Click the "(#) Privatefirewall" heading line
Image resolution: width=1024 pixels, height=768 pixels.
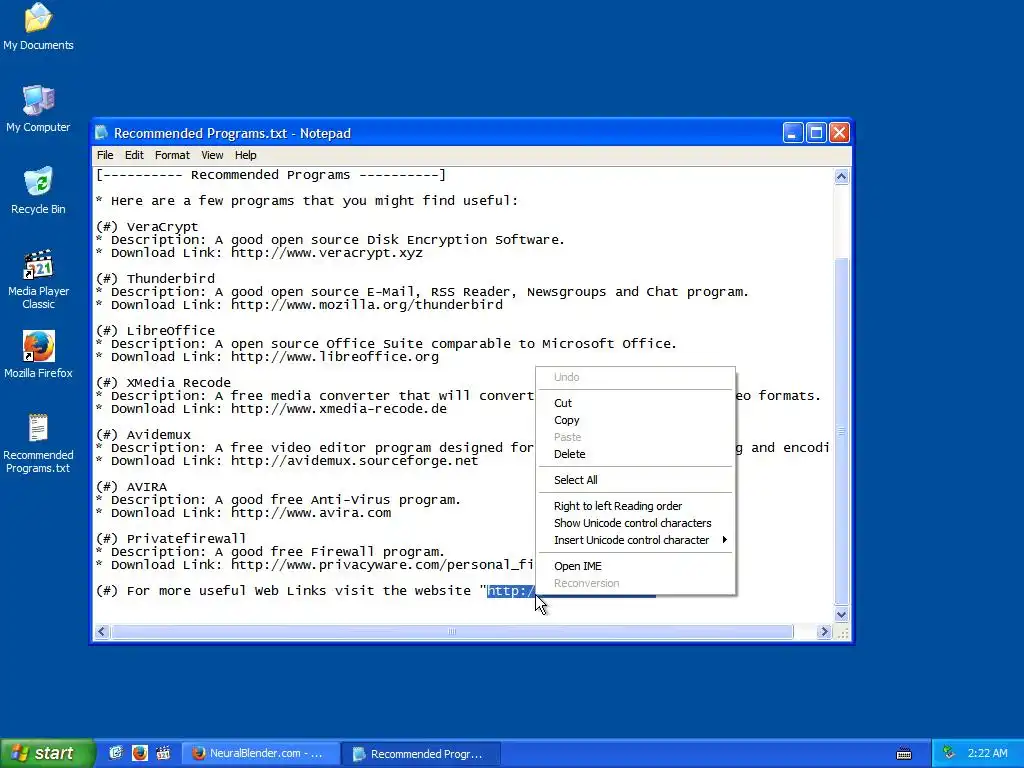[171, 539]
